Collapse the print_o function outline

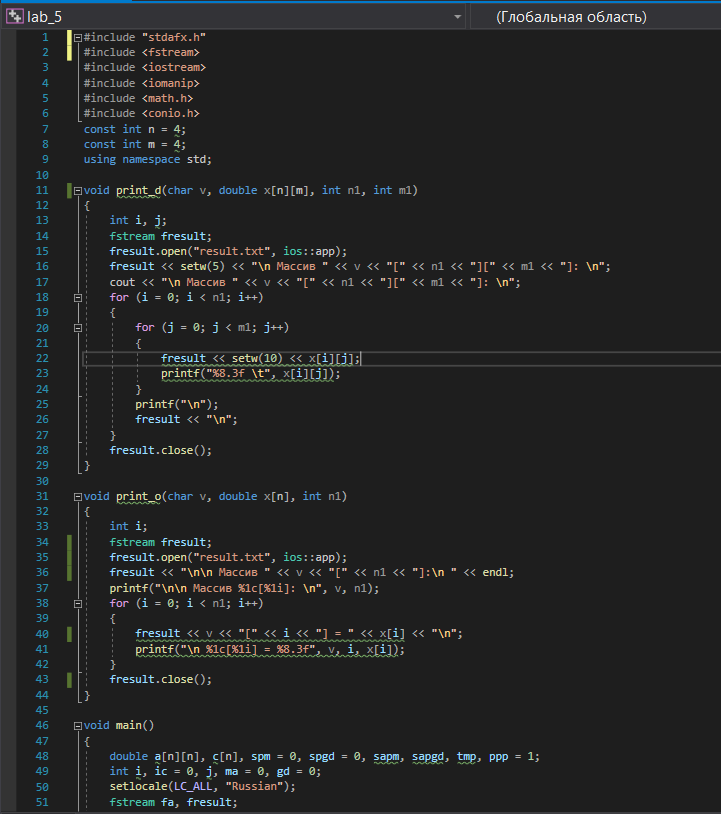(x=78, y=497)
